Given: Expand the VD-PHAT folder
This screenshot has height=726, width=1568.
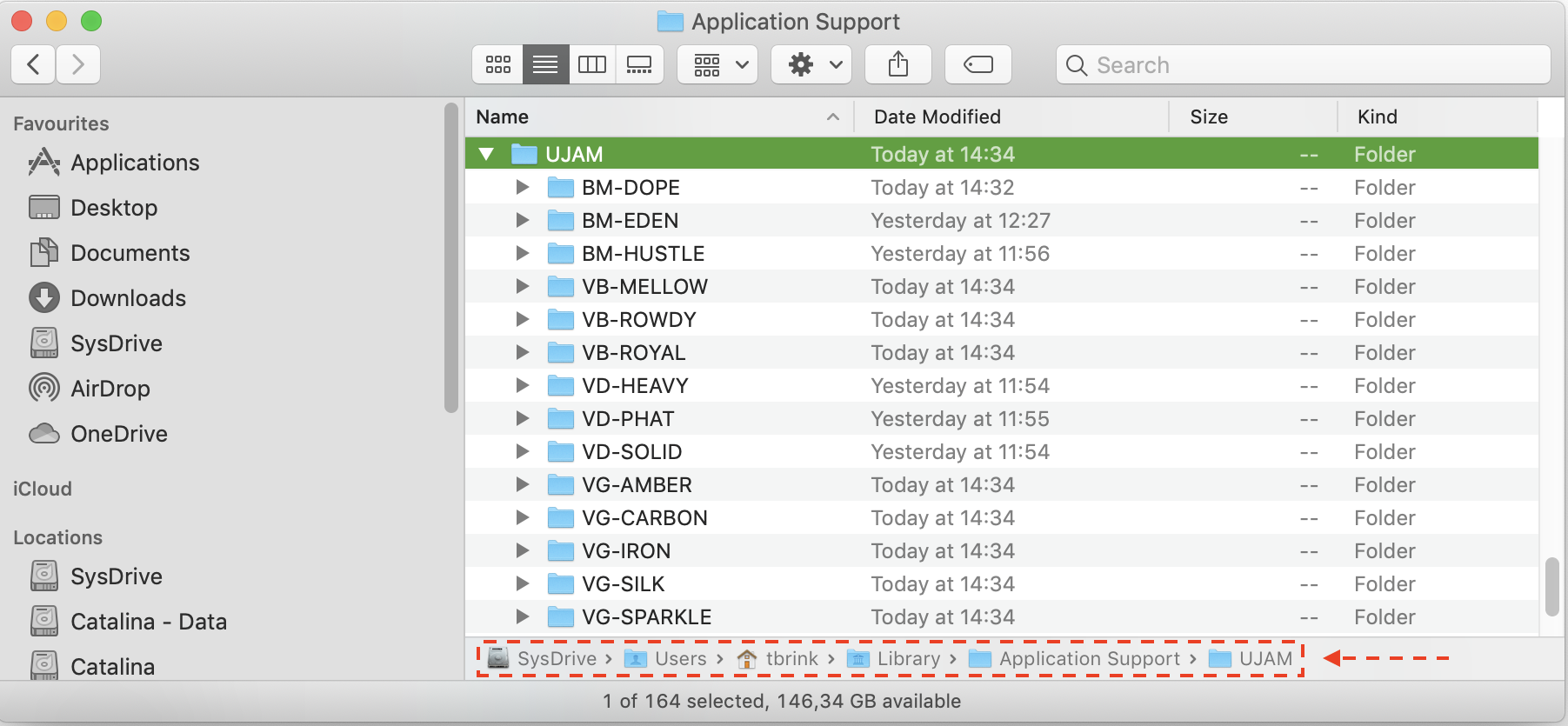Looking at the screenshot, I should point(522,418).
